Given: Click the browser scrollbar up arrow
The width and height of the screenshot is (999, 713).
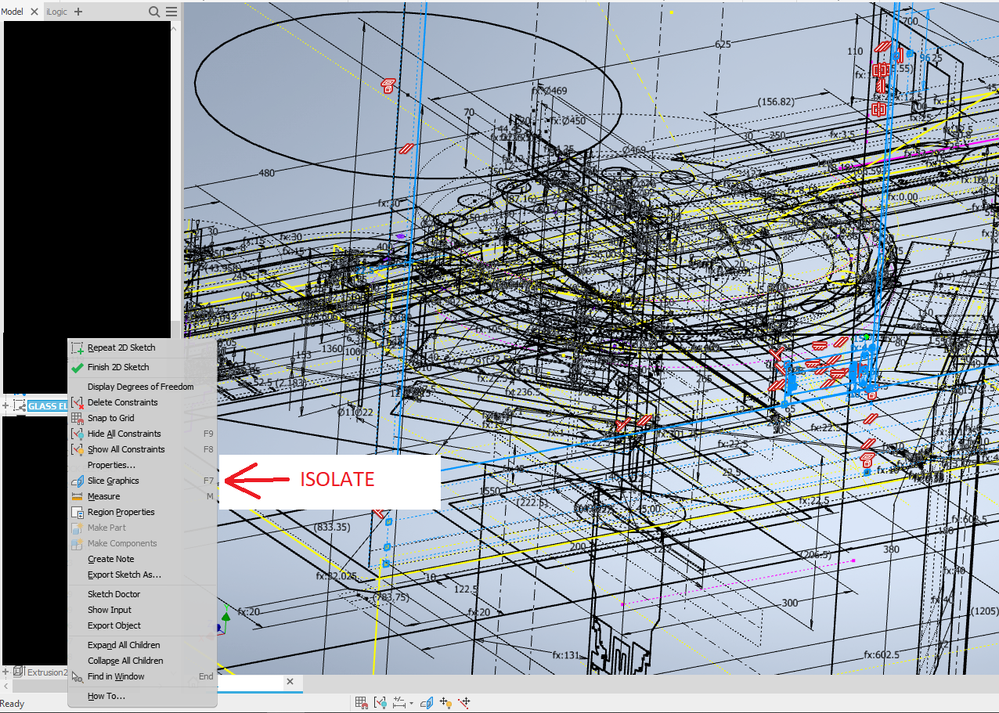Looking at the screenshot, I should (x=175, y=27).
